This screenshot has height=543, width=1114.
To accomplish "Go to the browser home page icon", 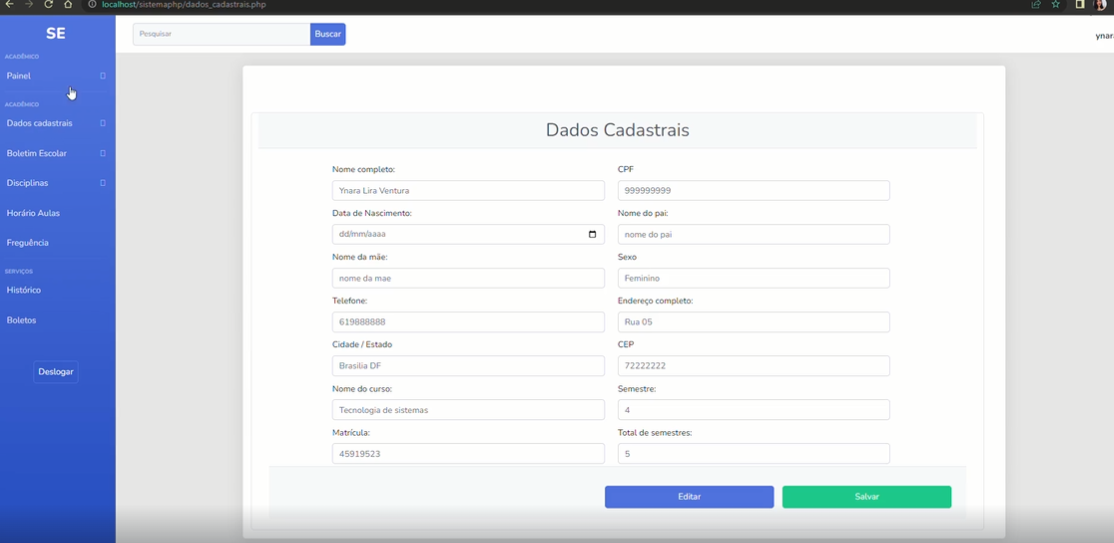I will click(68, 5).
